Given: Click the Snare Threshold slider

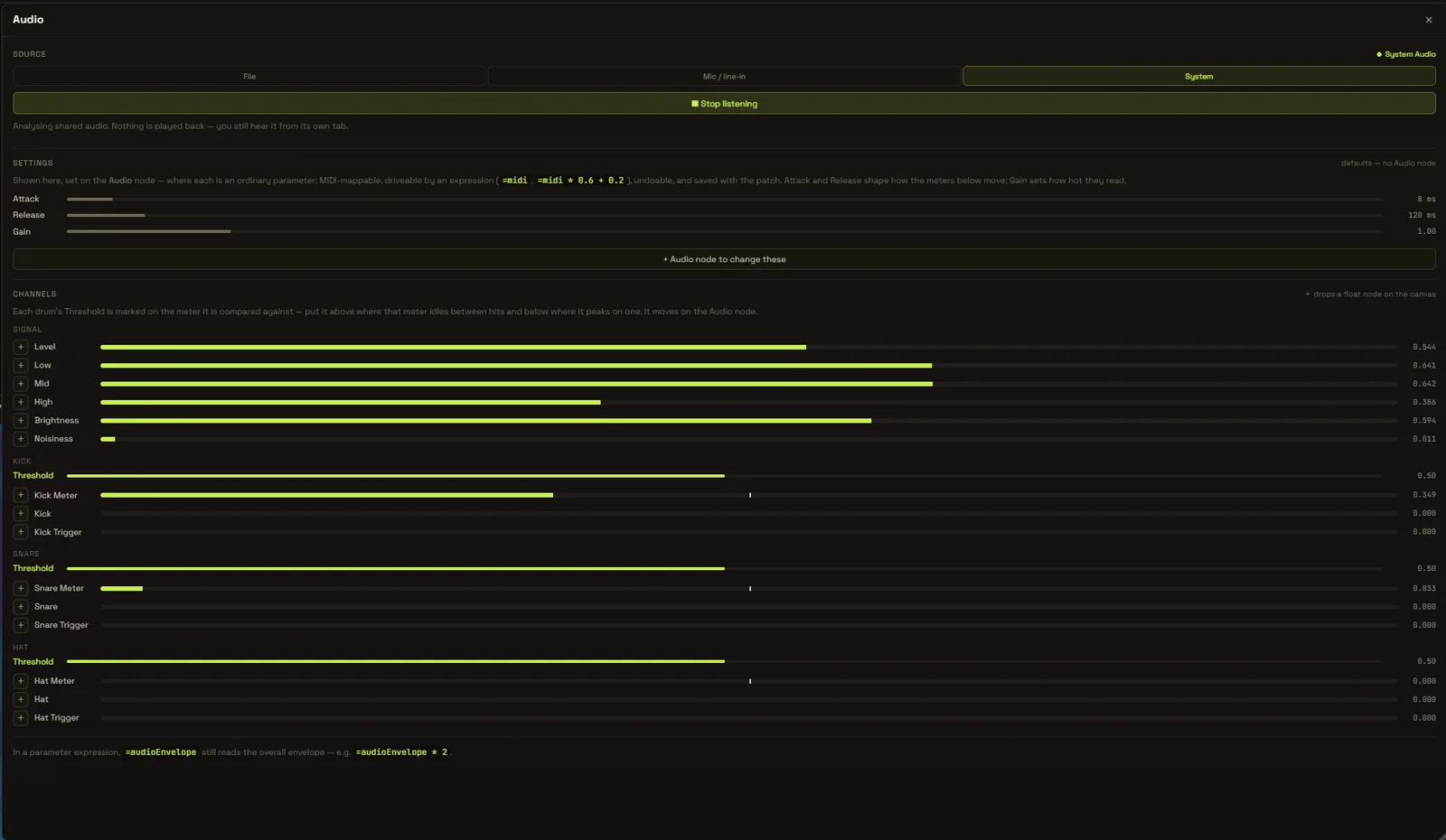Looking at the screenshot, I should [x=724, y=568].
